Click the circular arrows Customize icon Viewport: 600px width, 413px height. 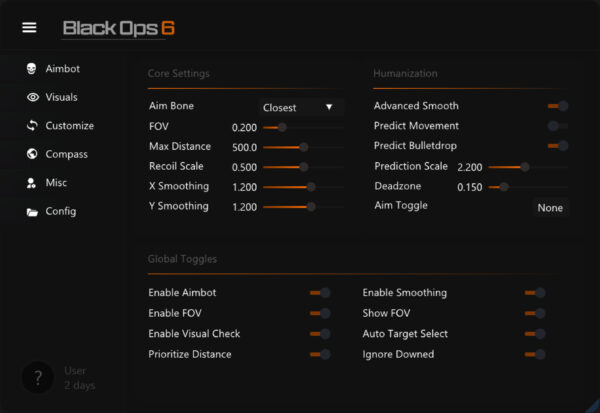click(32, 126)
